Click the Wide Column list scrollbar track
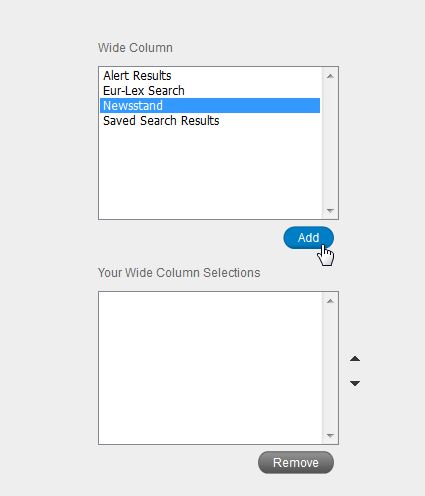 tap(330, 143)
